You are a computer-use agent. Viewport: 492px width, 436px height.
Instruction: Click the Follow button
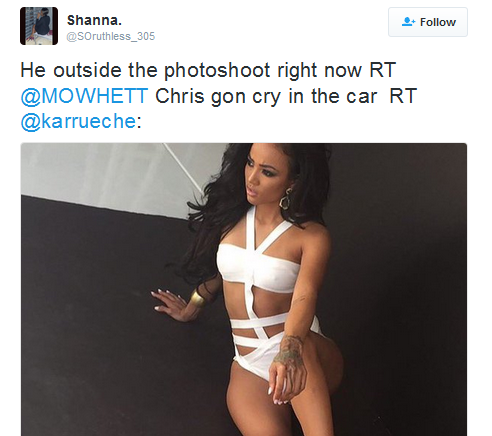(x=428, y=22)
